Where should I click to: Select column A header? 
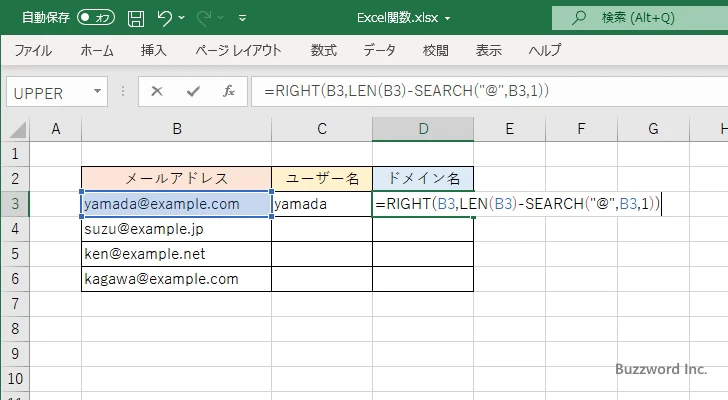click(56, 129)
